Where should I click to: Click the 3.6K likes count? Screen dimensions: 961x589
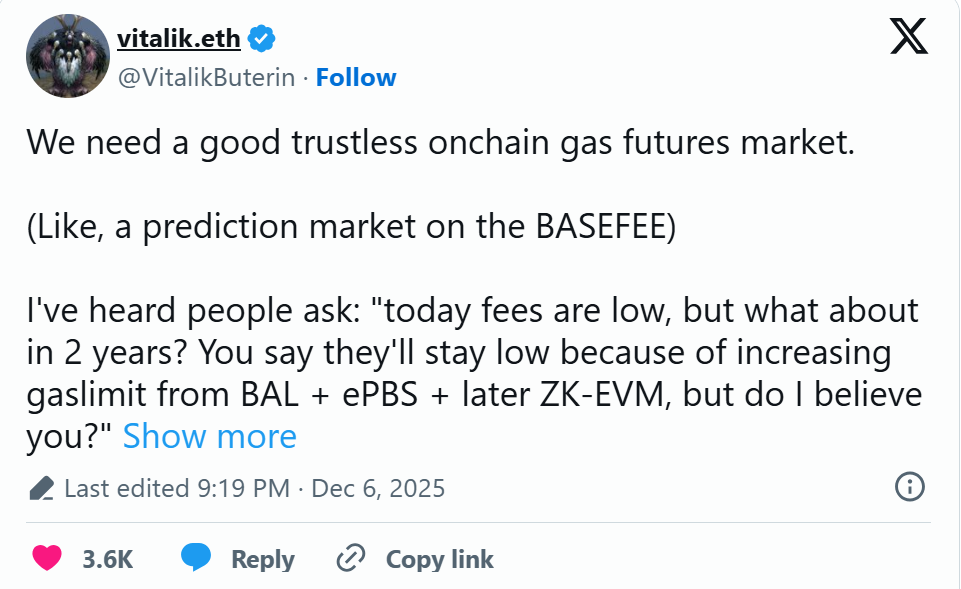pos(108,559)
